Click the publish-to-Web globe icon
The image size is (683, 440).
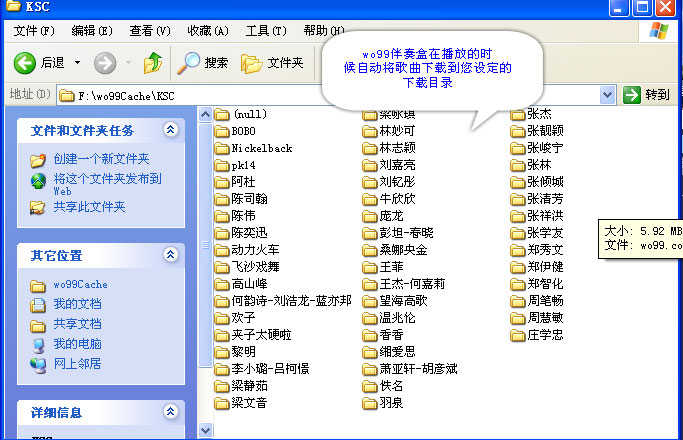pyautogui.click(x=38, y=181)
